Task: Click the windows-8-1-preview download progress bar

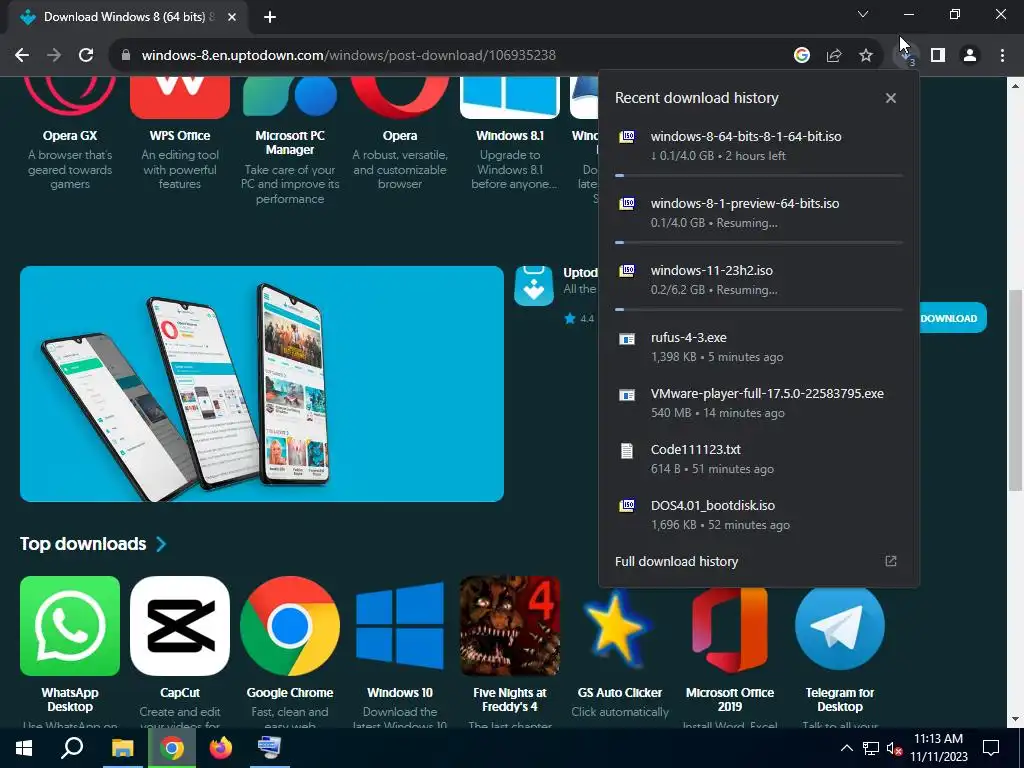Action: coord(759,242)
